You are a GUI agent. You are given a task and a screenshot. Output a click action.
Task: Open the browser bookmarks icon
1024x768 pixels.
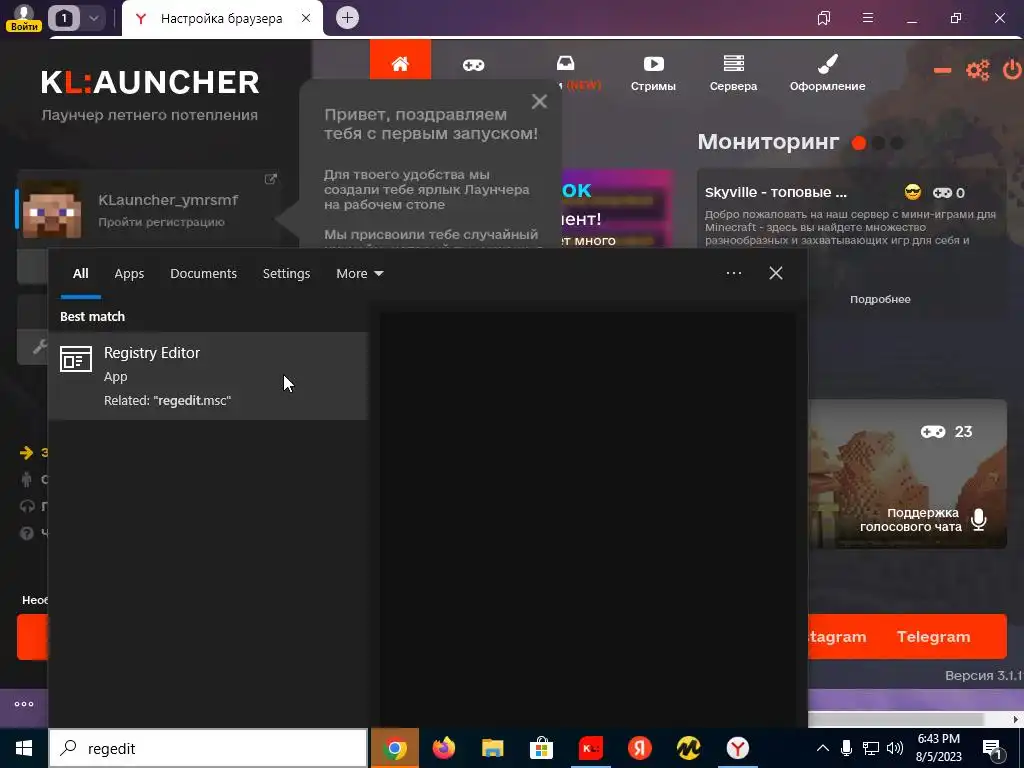pyautogui.click(x=824, y=18)
